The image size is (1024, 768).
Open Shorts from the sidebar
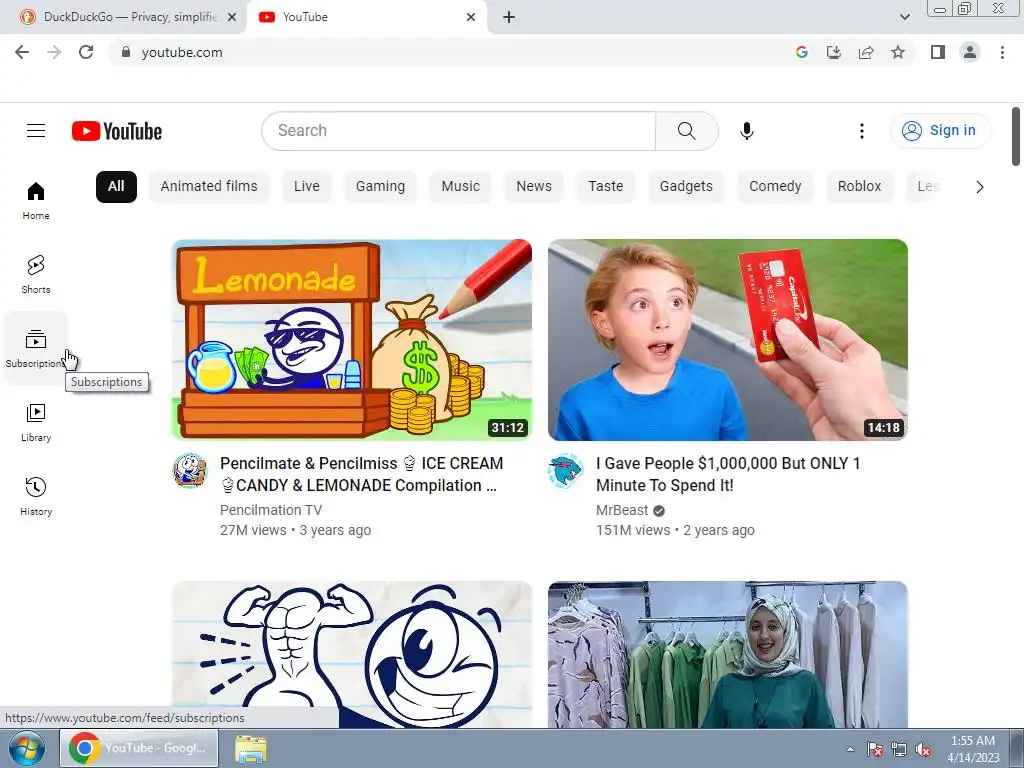36,274
